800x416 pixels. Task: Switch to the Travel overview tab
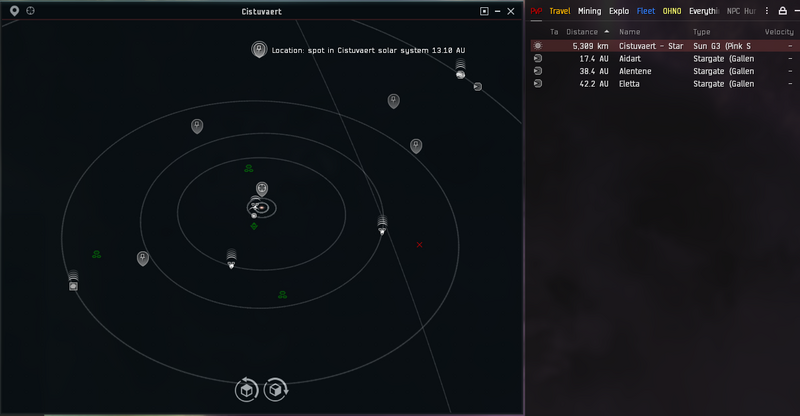[x=560, y=11]
